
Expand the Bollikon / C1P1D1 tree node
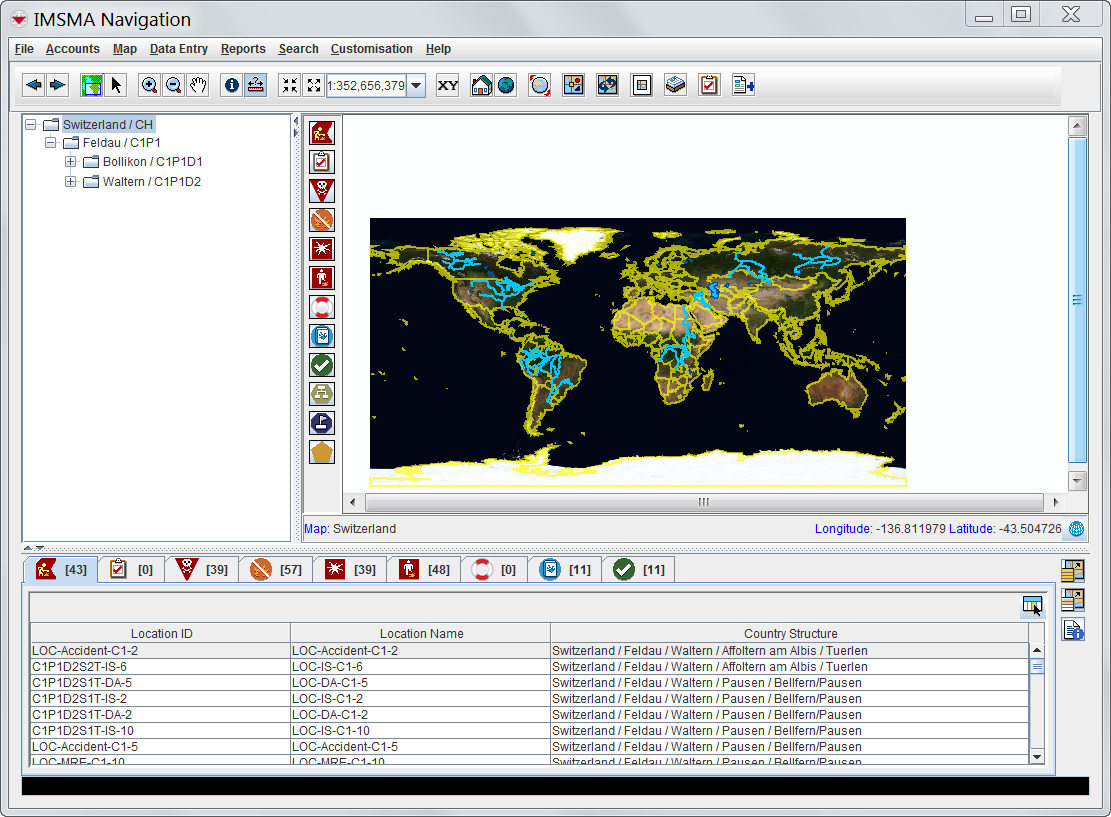click(x=71, y=162)
